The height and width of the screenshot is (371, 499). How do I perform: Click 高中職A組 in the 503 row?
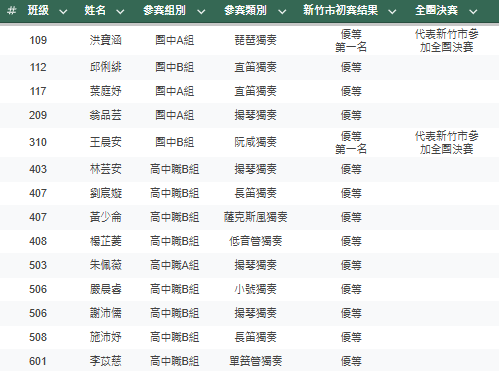coord(175,265)
